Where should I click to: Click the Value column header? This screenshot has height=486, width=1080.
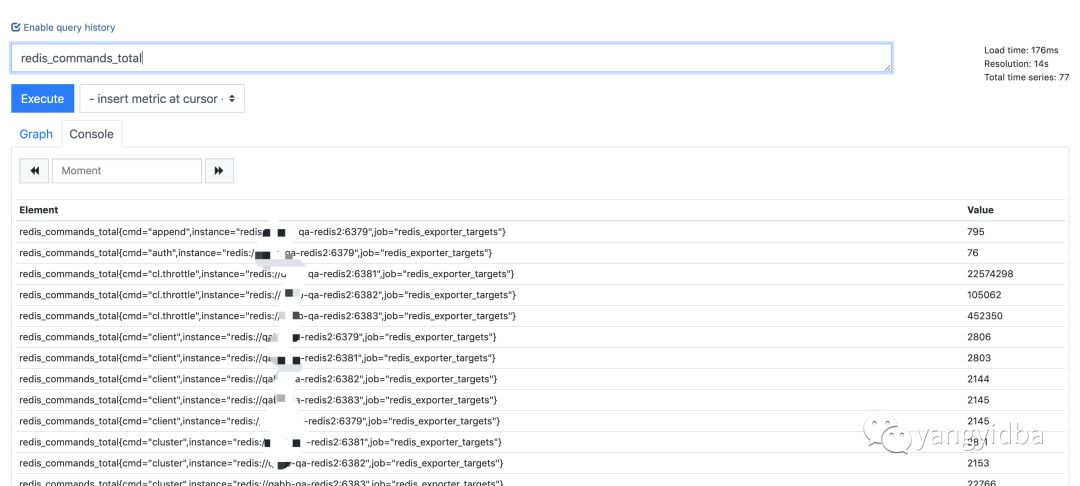(980, 210)
